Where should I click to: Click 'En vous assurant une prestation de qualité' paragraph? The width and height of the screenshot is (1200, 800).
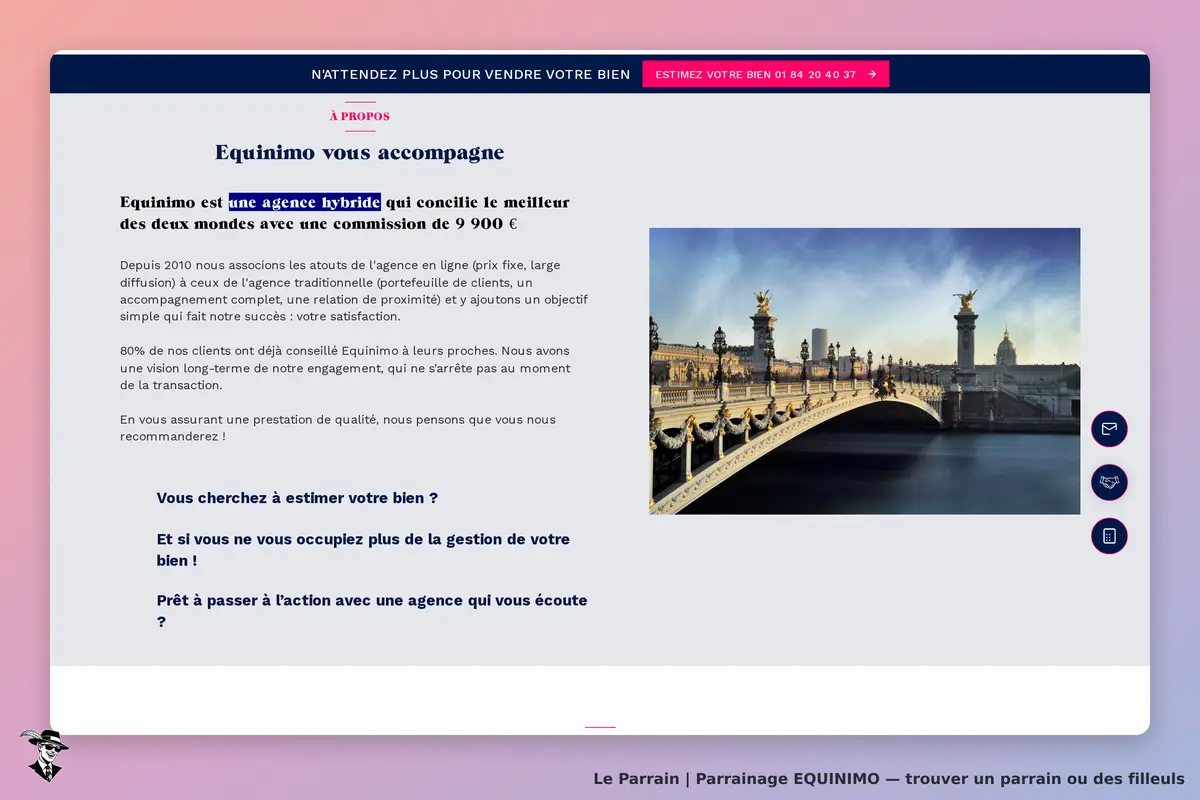pyautogui.click(x=338, y=428)
